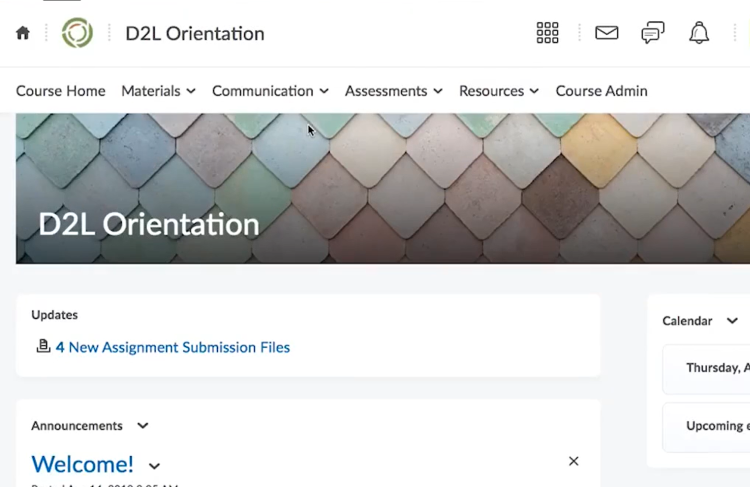Open the Assessments menu

(394, 91)
